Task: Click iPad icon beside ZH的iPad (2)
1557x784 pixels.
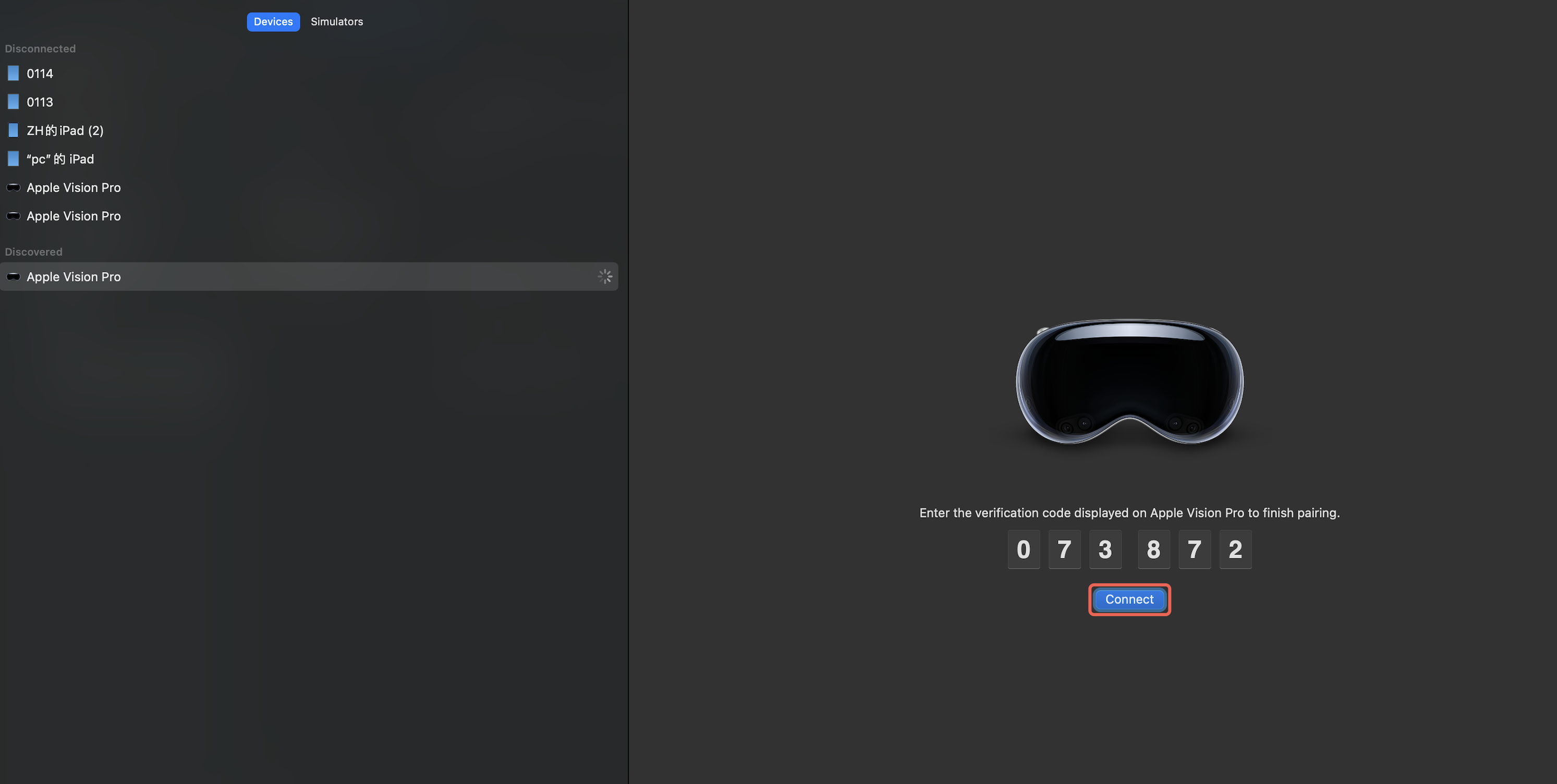Action: (x=14, y=130)
